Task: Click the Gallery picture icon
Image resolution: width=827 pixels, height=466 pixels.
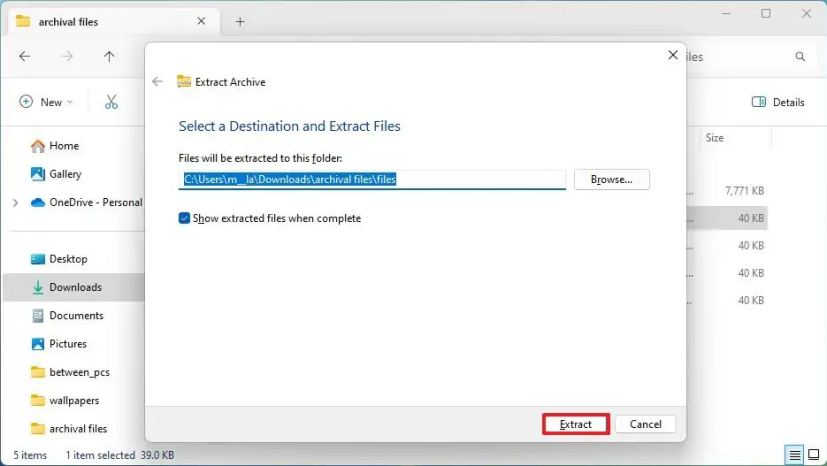Action: (x=37, y=174)
